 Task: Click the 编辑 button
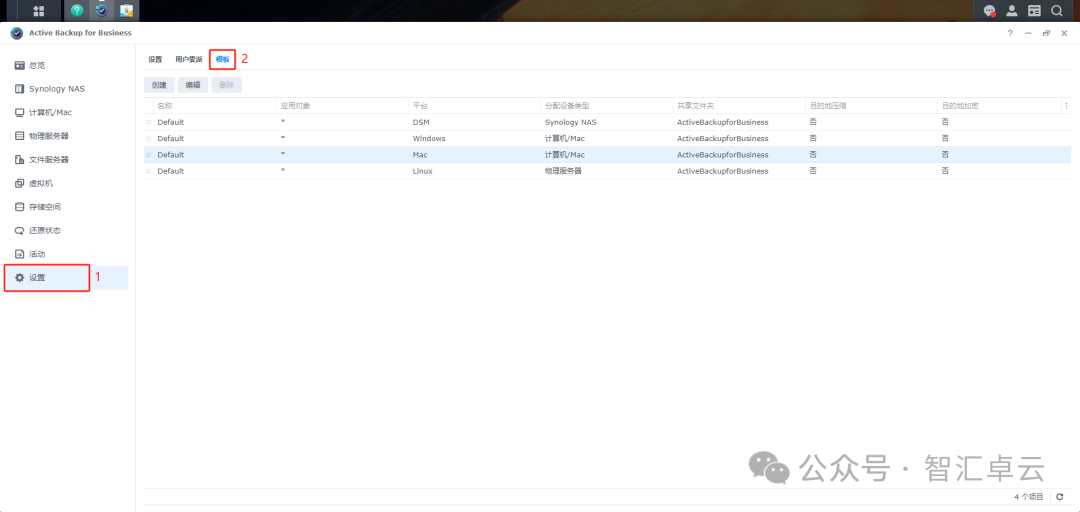click(x=193, y=85)
